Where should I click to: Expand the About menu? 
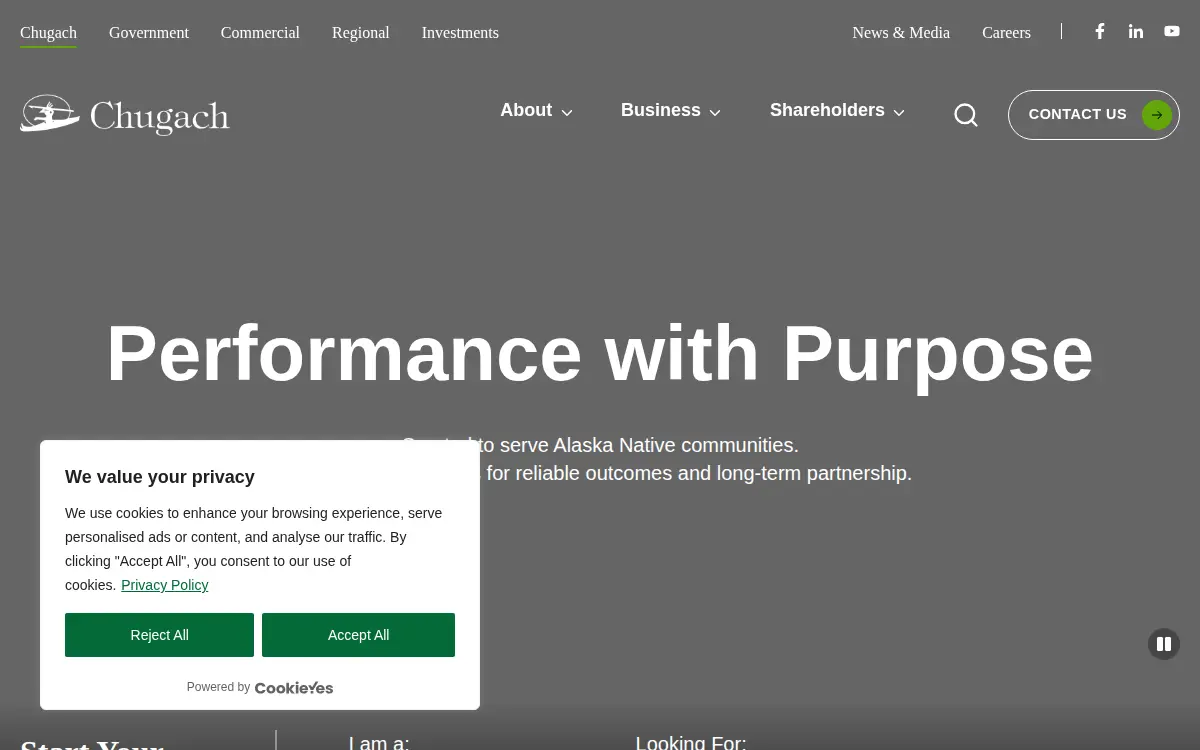pos(536,111)
